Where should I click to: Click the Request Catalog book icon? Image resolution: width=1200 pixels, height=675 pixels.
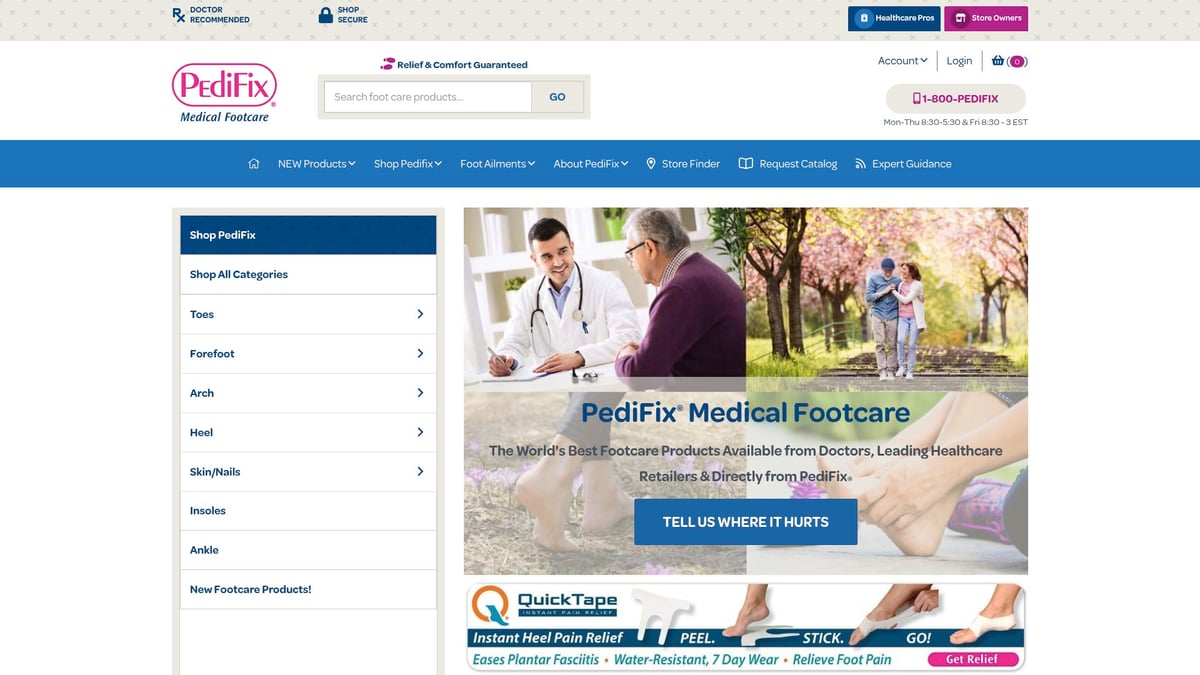(745, 164)
